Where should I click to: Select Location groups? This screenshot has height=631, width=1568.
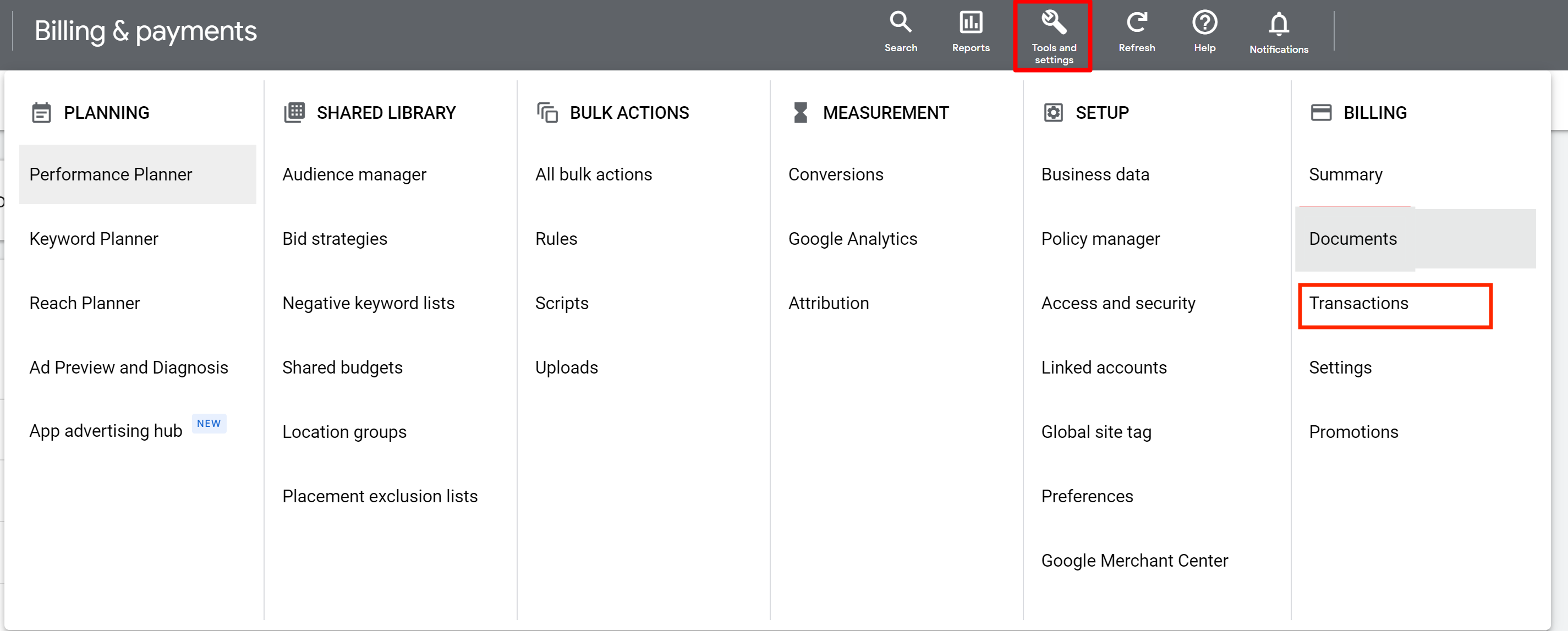tap(344, 432)
